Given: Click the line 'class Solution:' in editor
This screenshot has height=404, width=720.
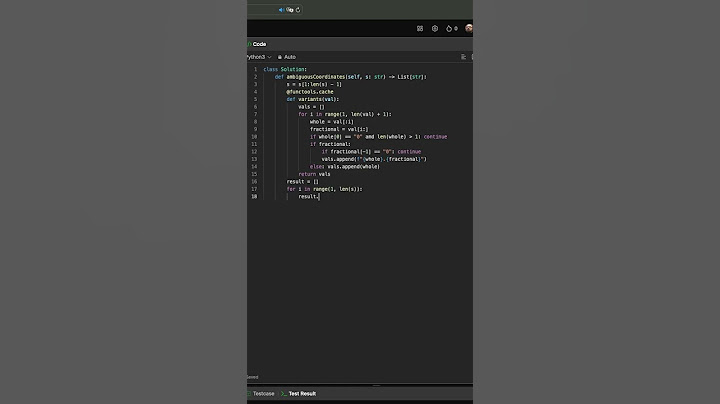Looking at the screenshot, I should click(285, 69).
